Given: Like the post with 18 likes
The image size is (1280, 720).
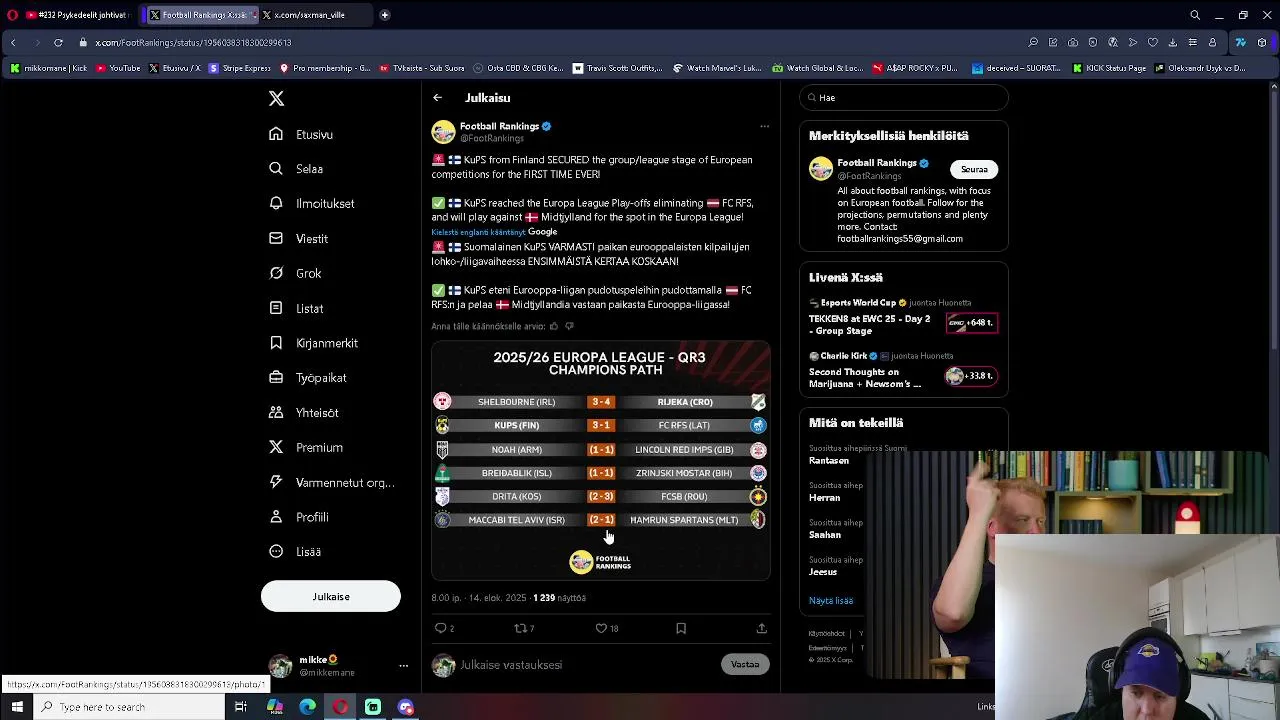Looking at the screenshot, I should point(606,628).
